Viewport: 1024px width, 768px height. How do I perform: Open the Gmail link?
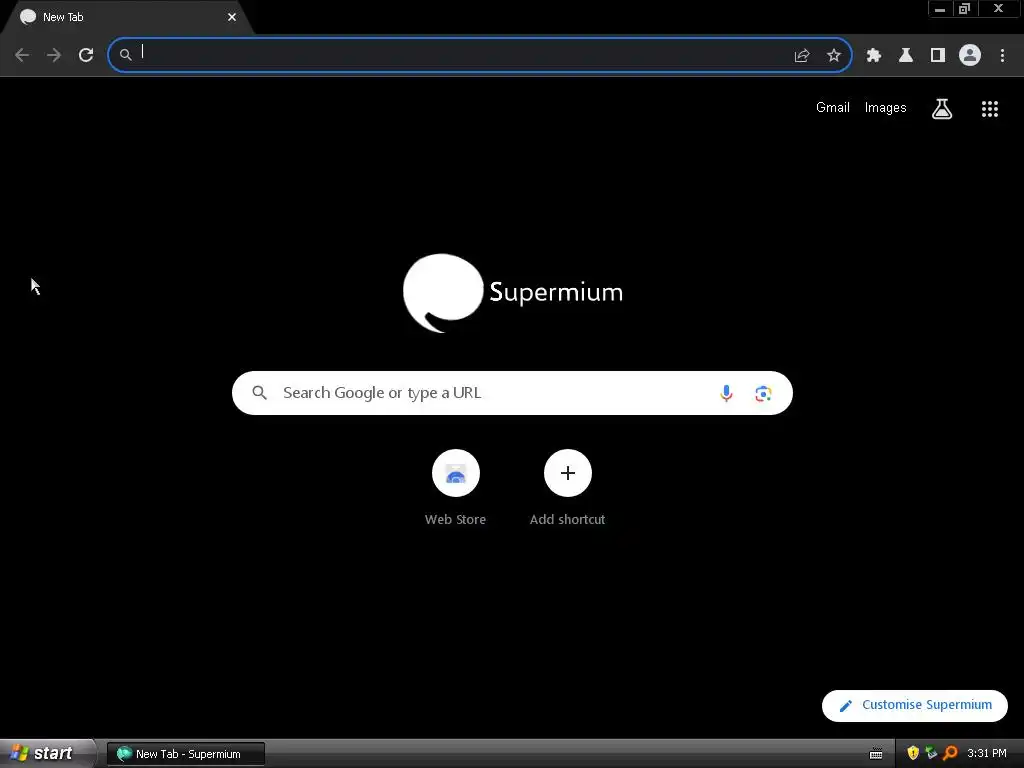(833, 108)
